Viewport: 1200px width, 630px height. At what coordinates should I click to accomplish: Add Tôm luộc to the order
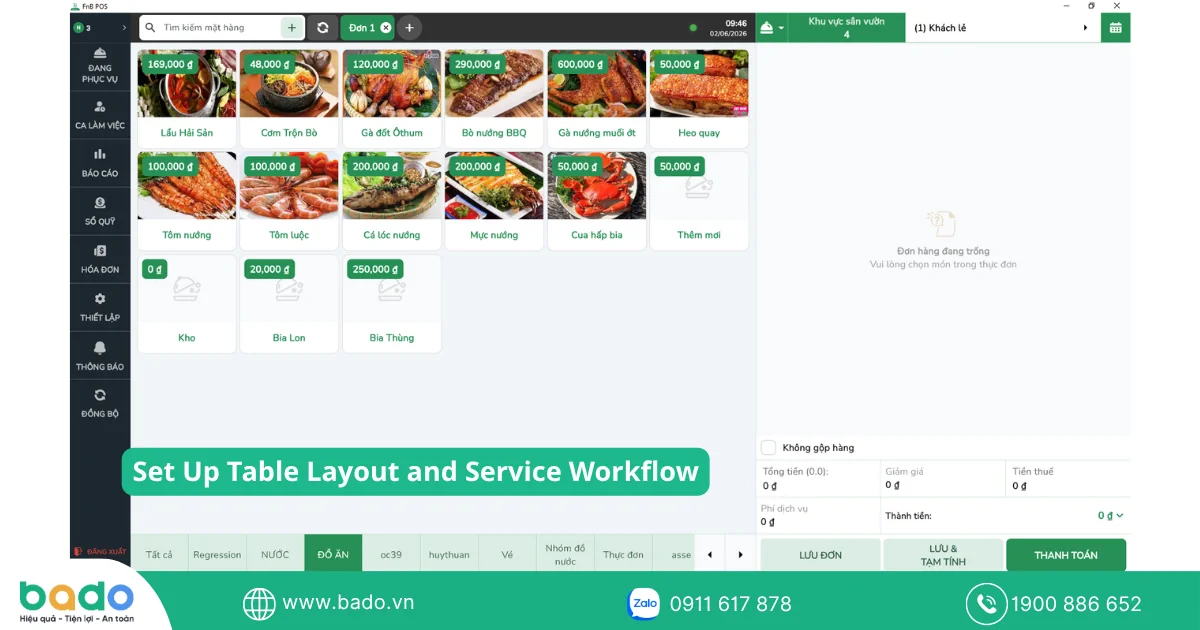pos(289,200)
